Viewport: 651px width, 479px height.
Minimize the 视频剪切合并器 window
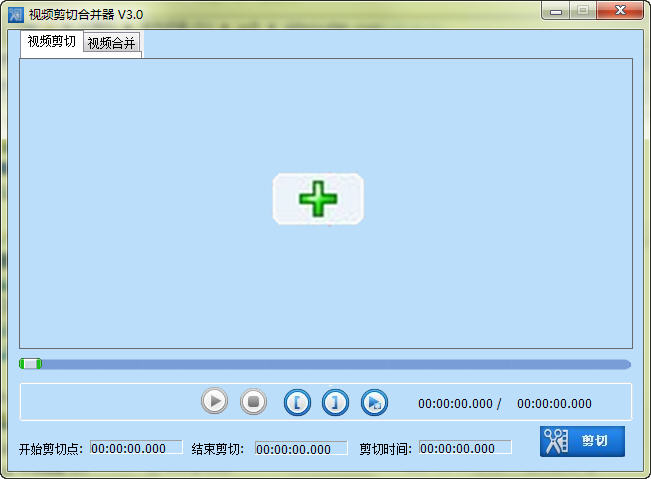pyautogui.click(x=556, y=10)
